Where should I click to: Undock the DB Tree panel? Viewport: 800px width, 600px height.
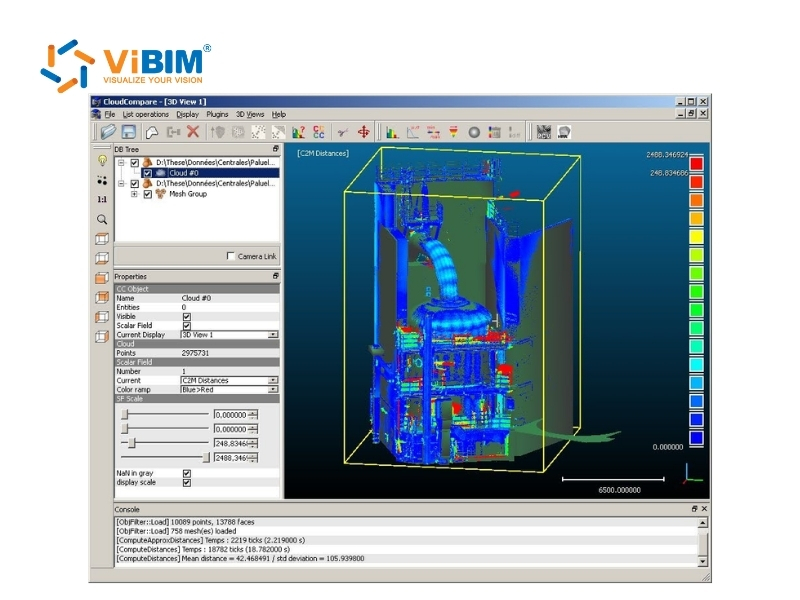click(275, 149)
